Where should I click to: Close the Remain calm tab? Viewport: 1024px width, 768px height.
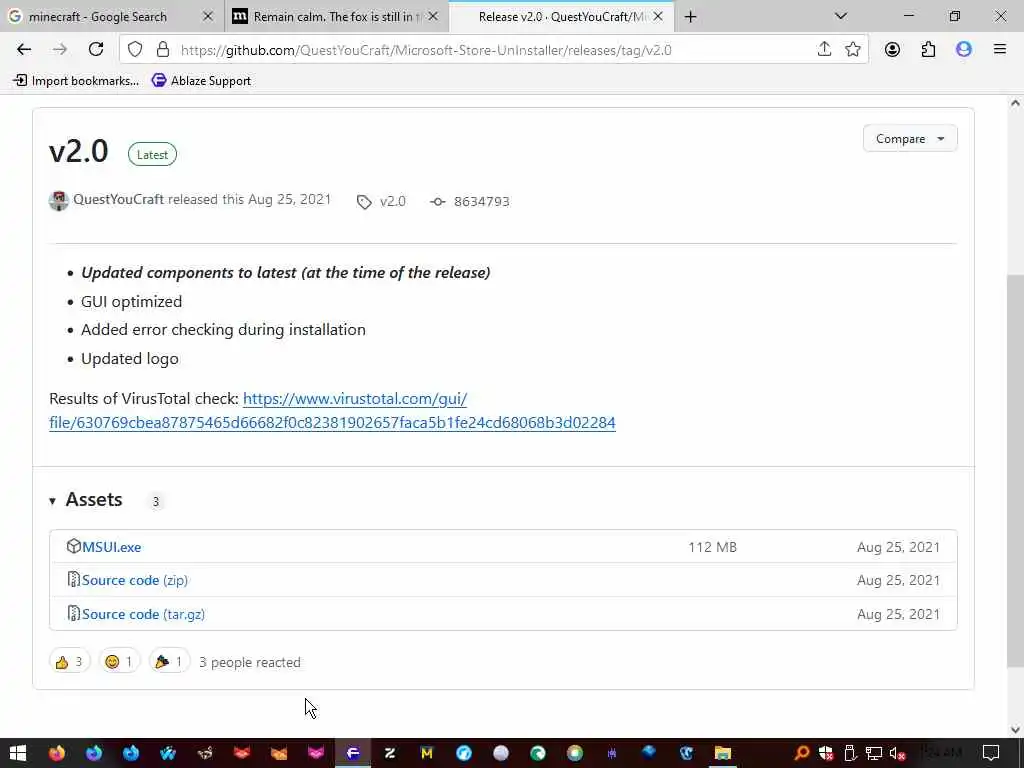click(433, 16)
